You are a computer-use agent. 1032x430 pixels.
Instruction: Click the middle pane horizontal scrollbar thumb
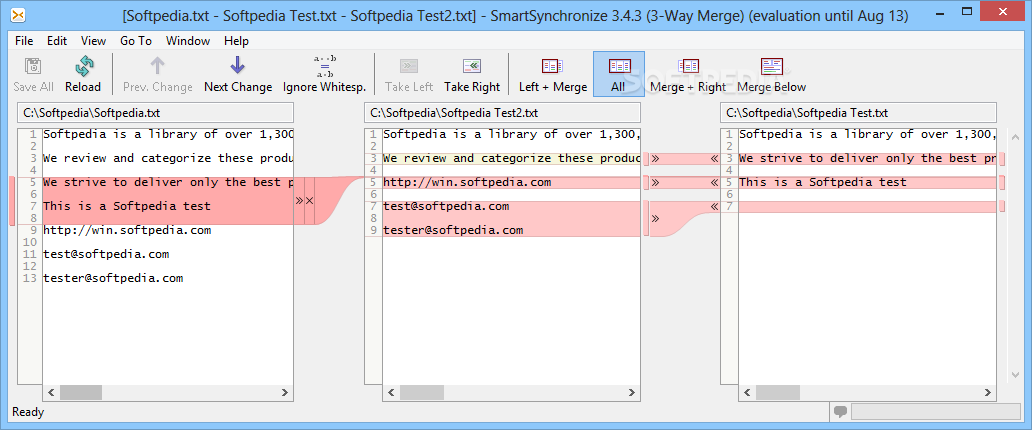[421, 392]
